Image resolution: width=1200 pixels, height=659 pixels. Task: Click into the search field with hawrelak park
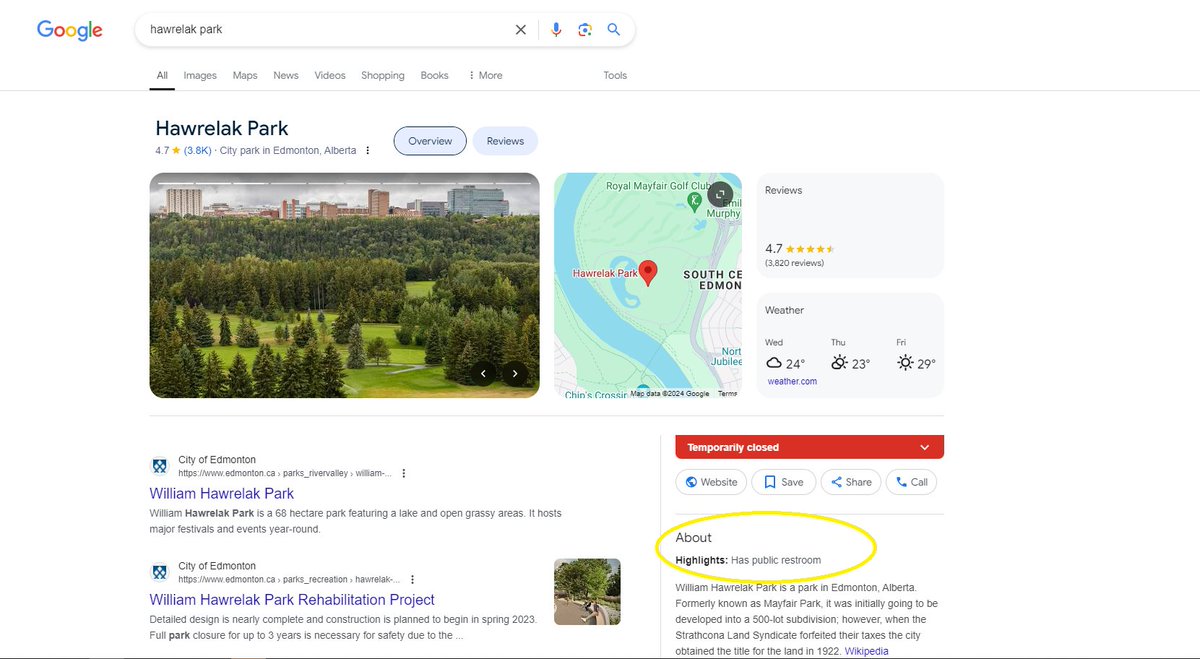(325, 30)
